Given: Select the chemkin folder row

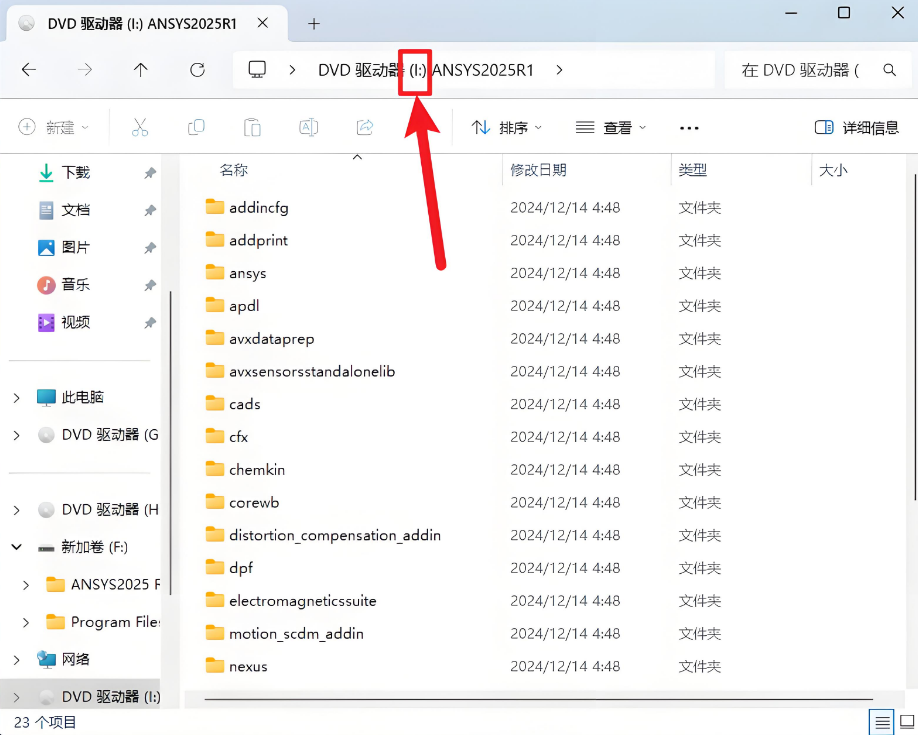Looking at the screenshot, I should [463, 470].
